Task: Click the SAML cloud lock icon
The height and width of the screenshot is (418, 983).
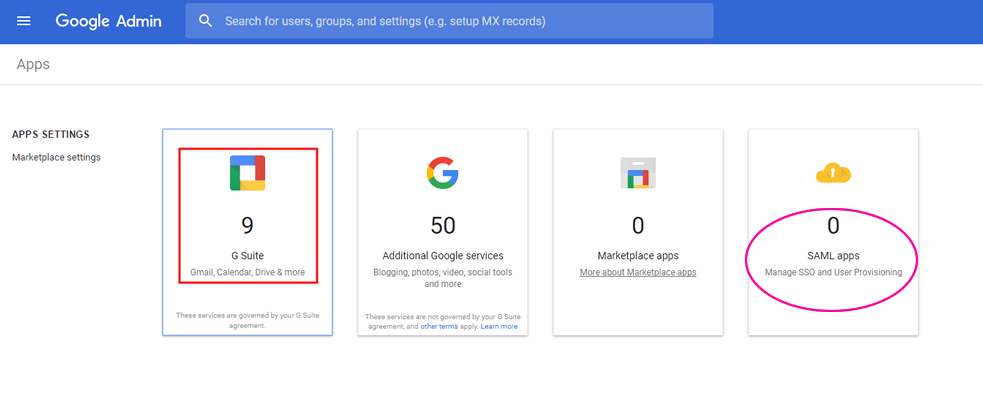Action: point(833,173)
